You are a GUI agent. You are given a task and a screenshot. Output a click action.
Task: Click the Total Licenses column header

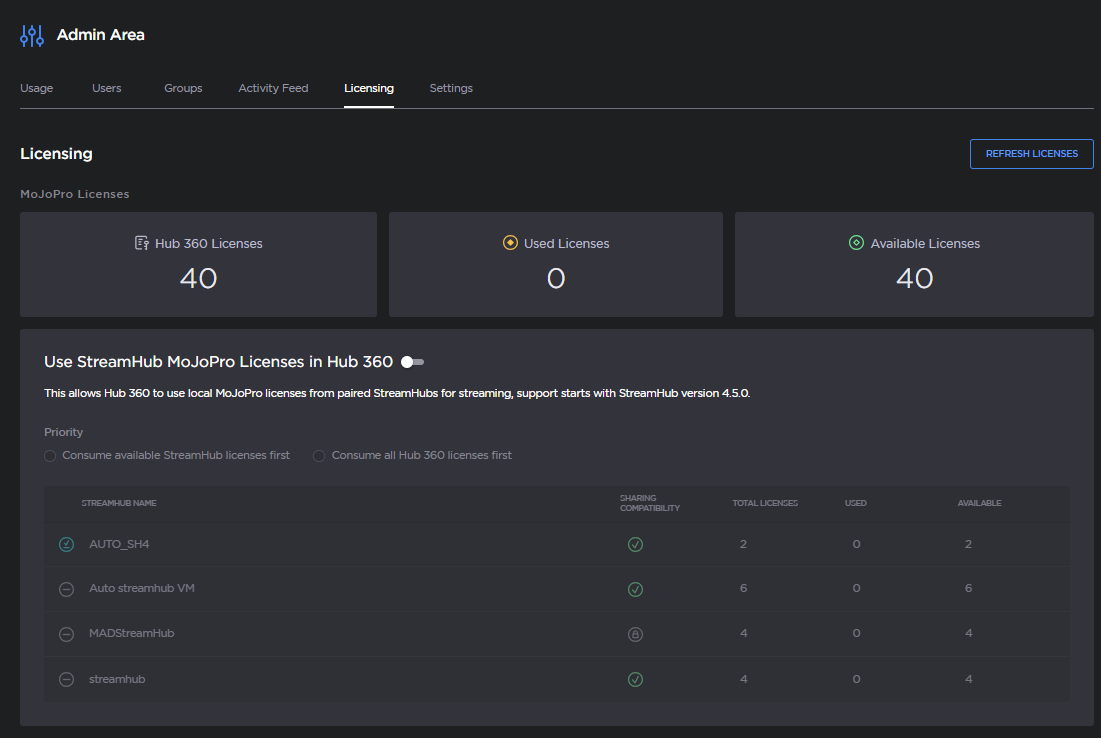(x=765, y=503)
